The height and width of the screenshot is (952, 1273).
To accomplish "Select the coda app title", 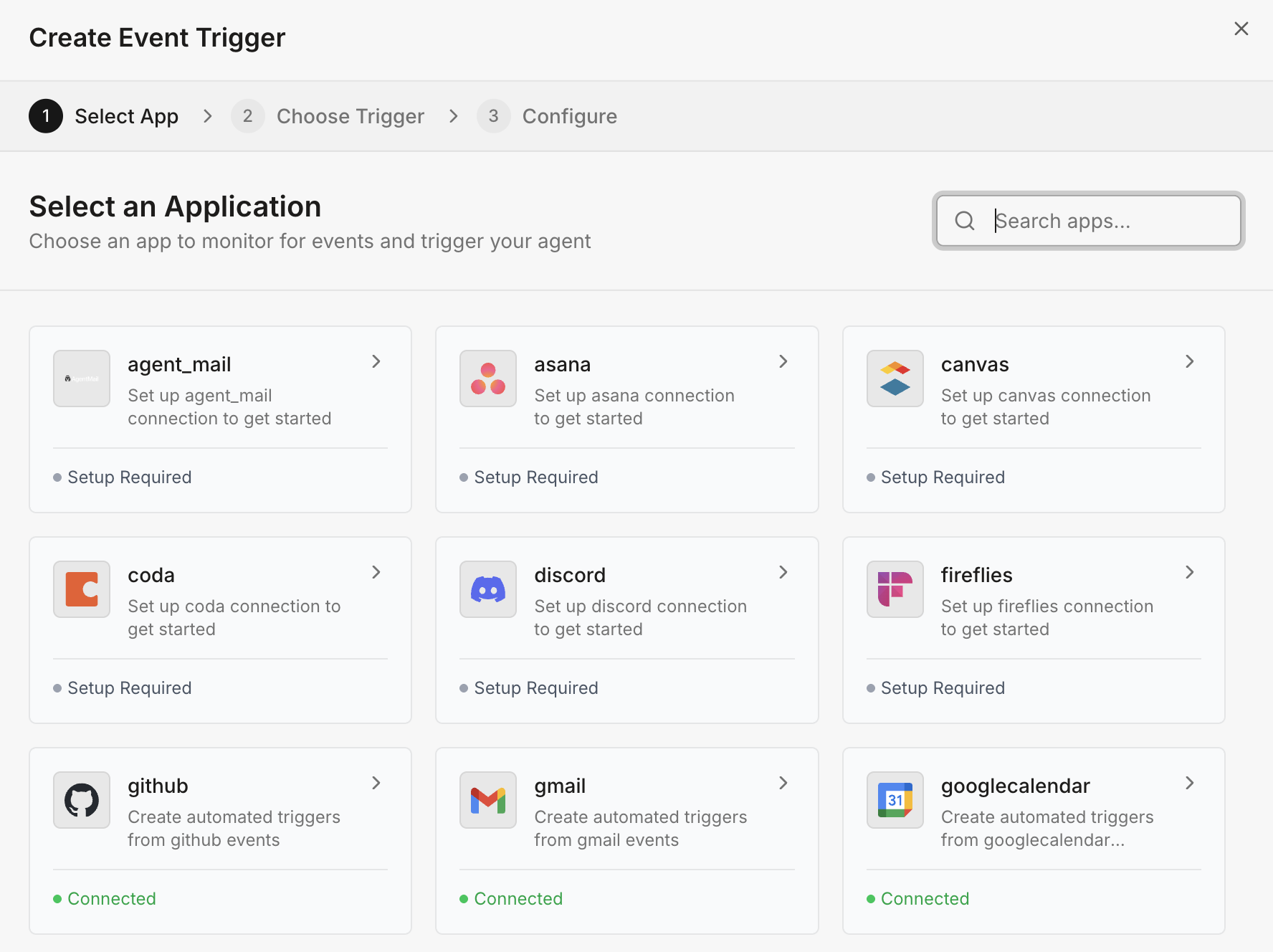I will point(151,575).
